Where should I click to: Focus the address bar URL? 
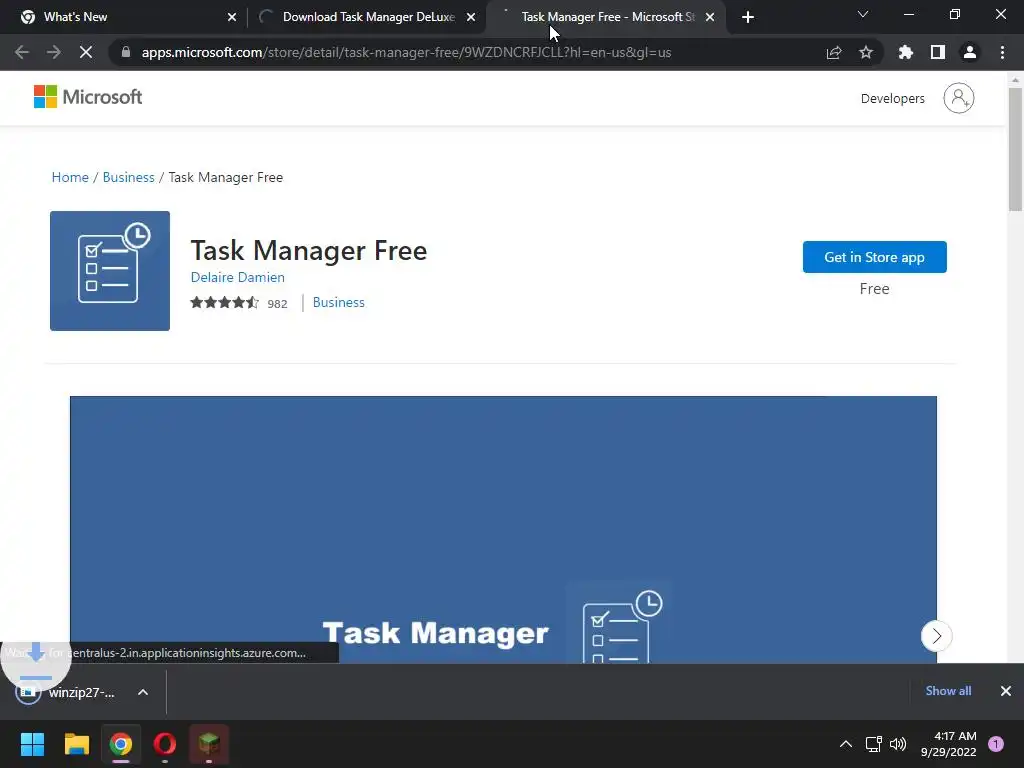click(x=406, y=52)
